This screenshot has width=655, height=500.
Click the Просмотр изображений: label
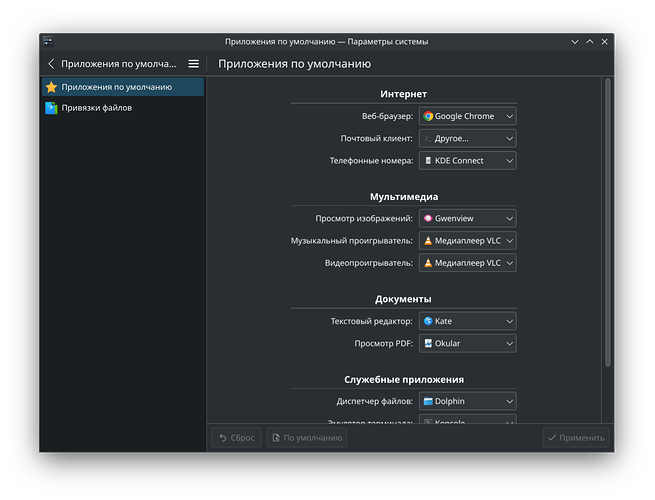(364, 218)
